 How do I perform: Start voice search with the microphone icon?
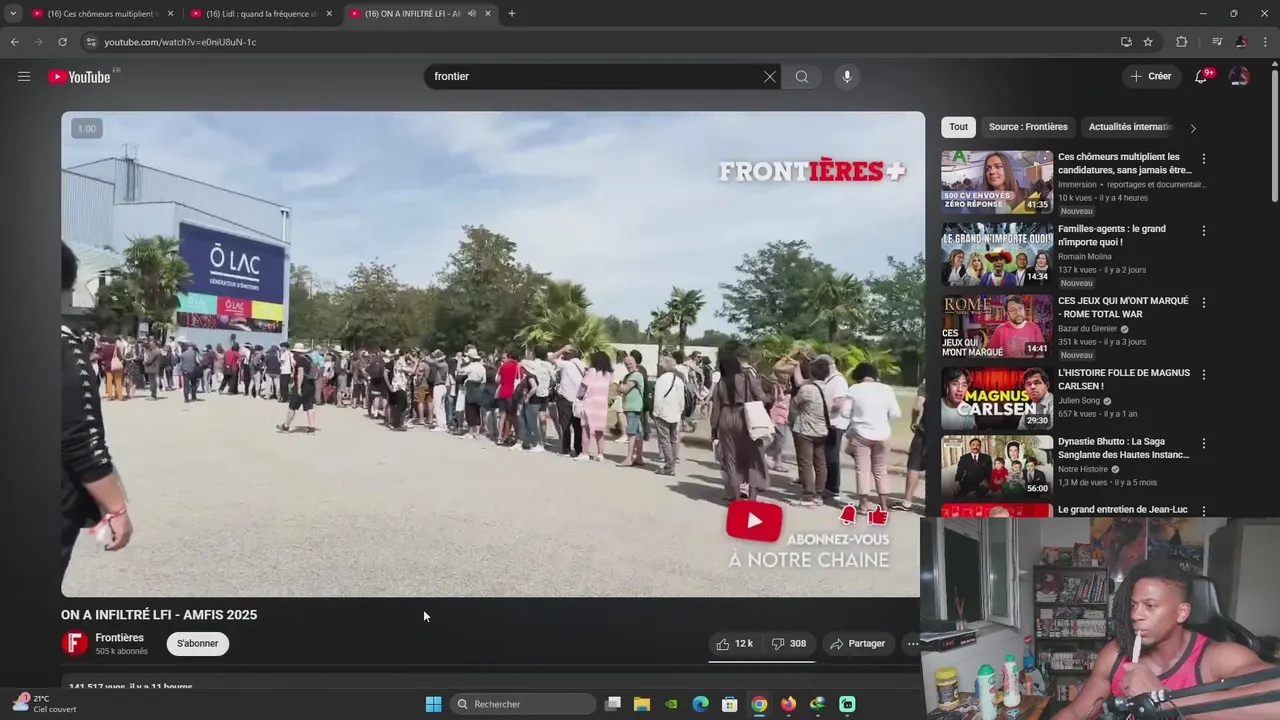[847, 77]
